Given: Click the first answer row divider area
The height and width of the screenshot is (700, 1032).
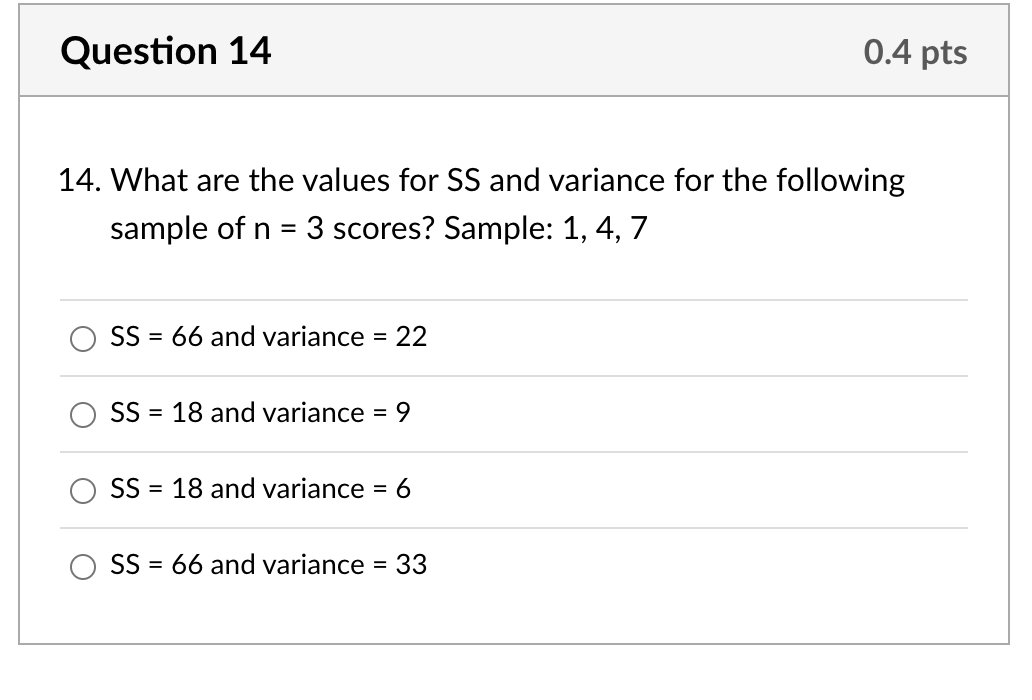Looking at the screenshot, I should [516, 300].
